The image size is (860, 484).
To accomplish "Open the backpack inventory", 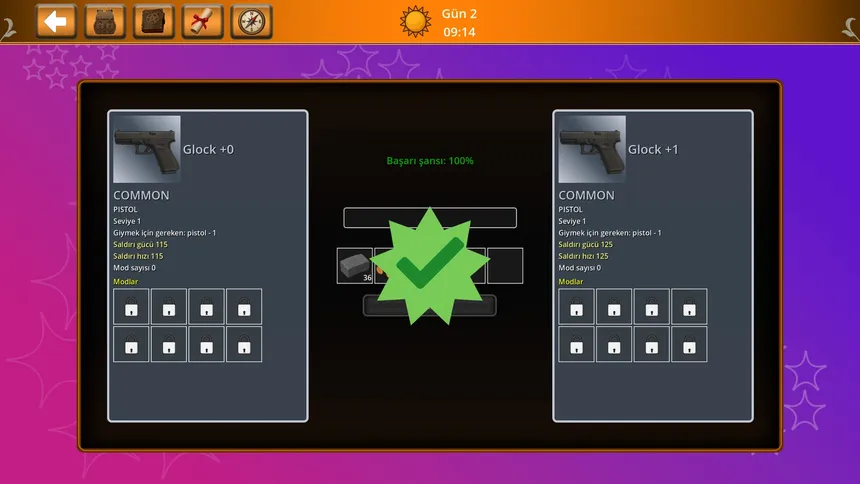I will pos(105,22).
